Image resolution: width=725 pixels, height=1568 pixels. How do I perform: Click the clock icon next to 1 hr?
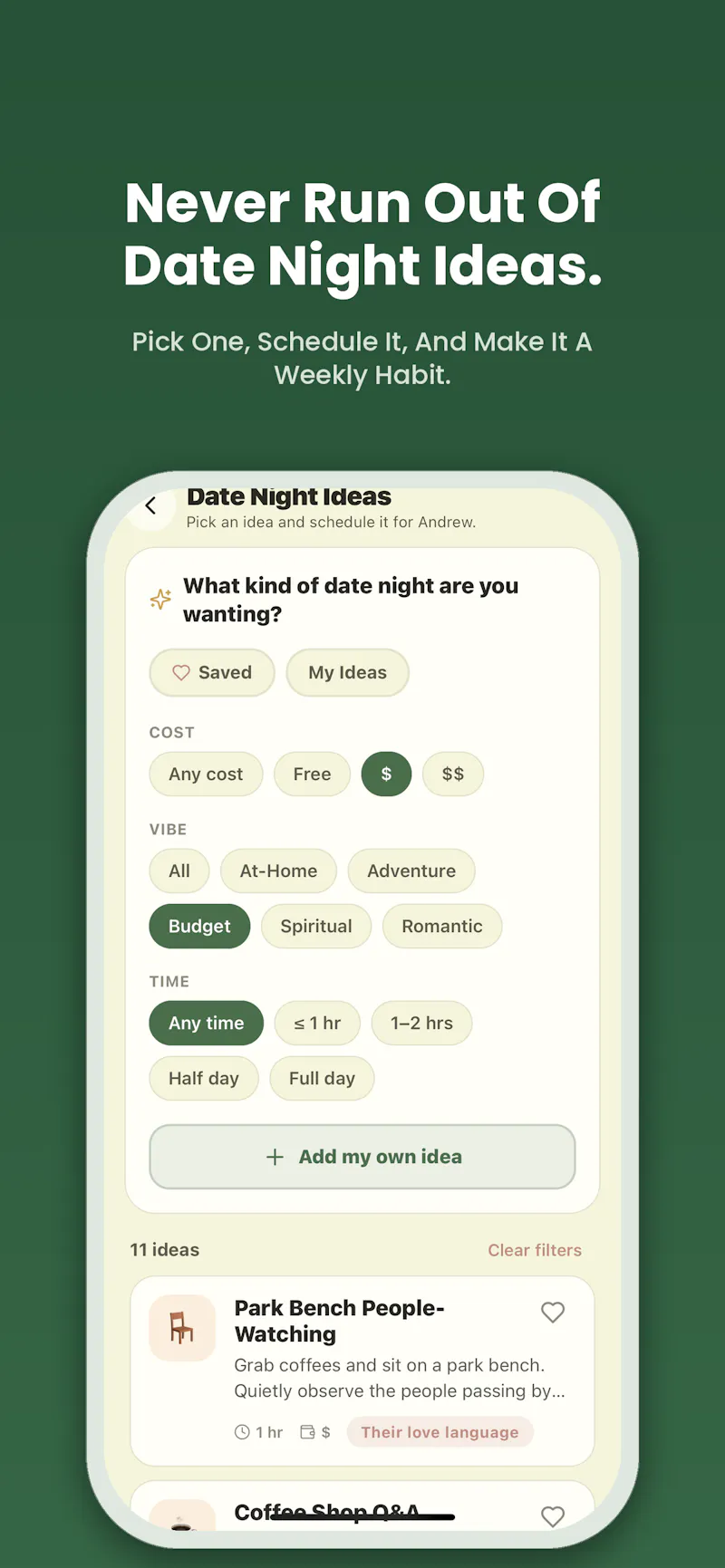(x=242, y=1432)
